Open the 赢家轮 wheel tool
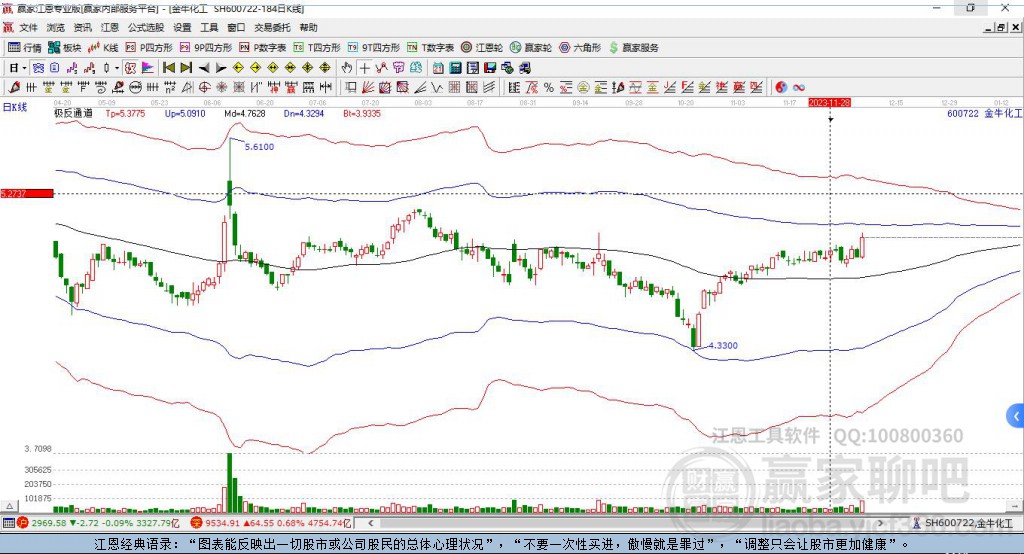The height and width of the screenshot is (554, 1024). 531,48
